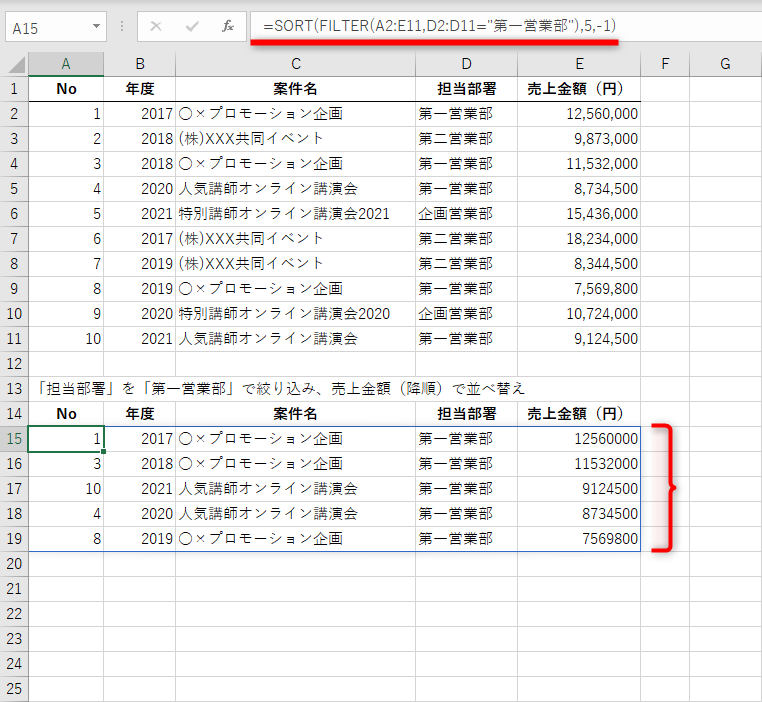This screenshot has height=702, width=762.
Task: Click 第二営業部 cell in row 3
Action: click(x=467, y=139)
